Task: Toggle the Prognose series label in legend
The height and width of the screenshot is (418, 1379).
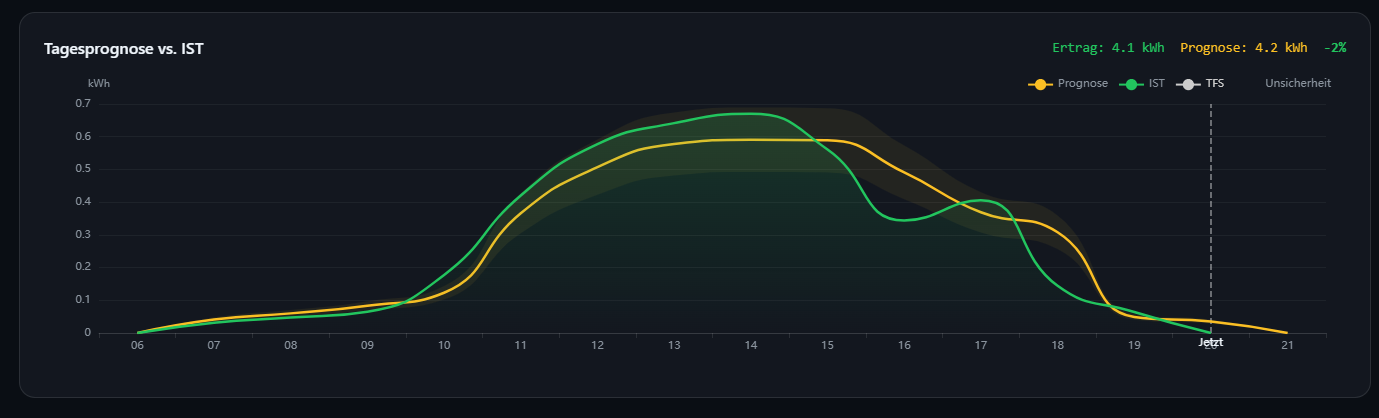Action: [1083, 84]
